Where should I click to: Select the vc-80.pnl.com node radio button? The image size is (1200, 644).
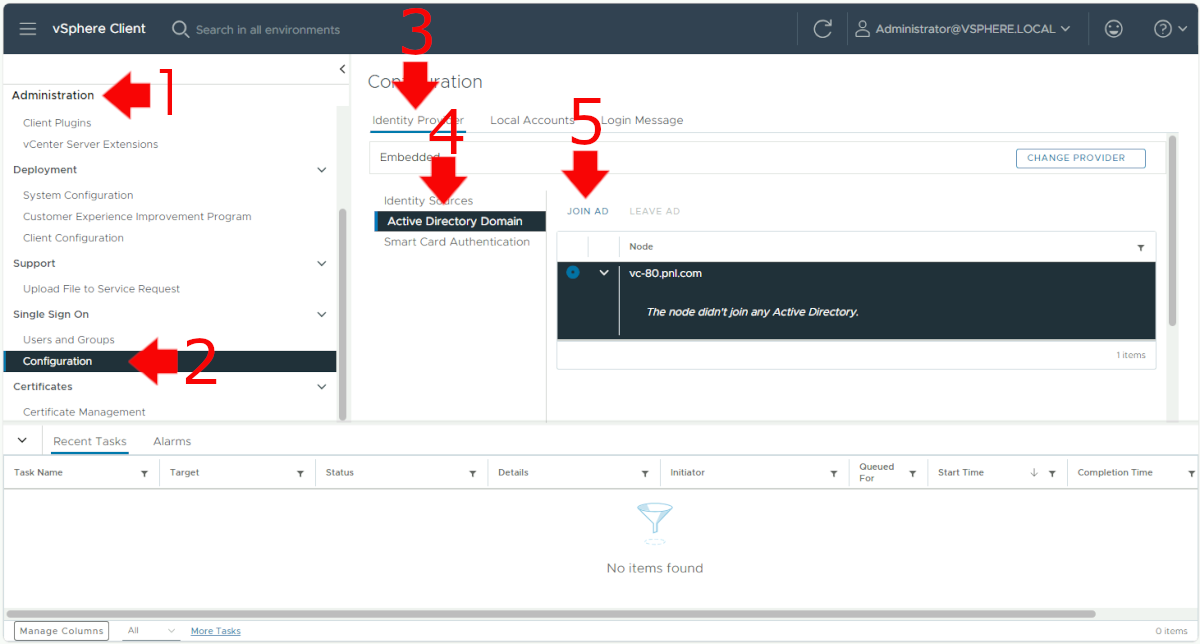[x=573, y=272]
